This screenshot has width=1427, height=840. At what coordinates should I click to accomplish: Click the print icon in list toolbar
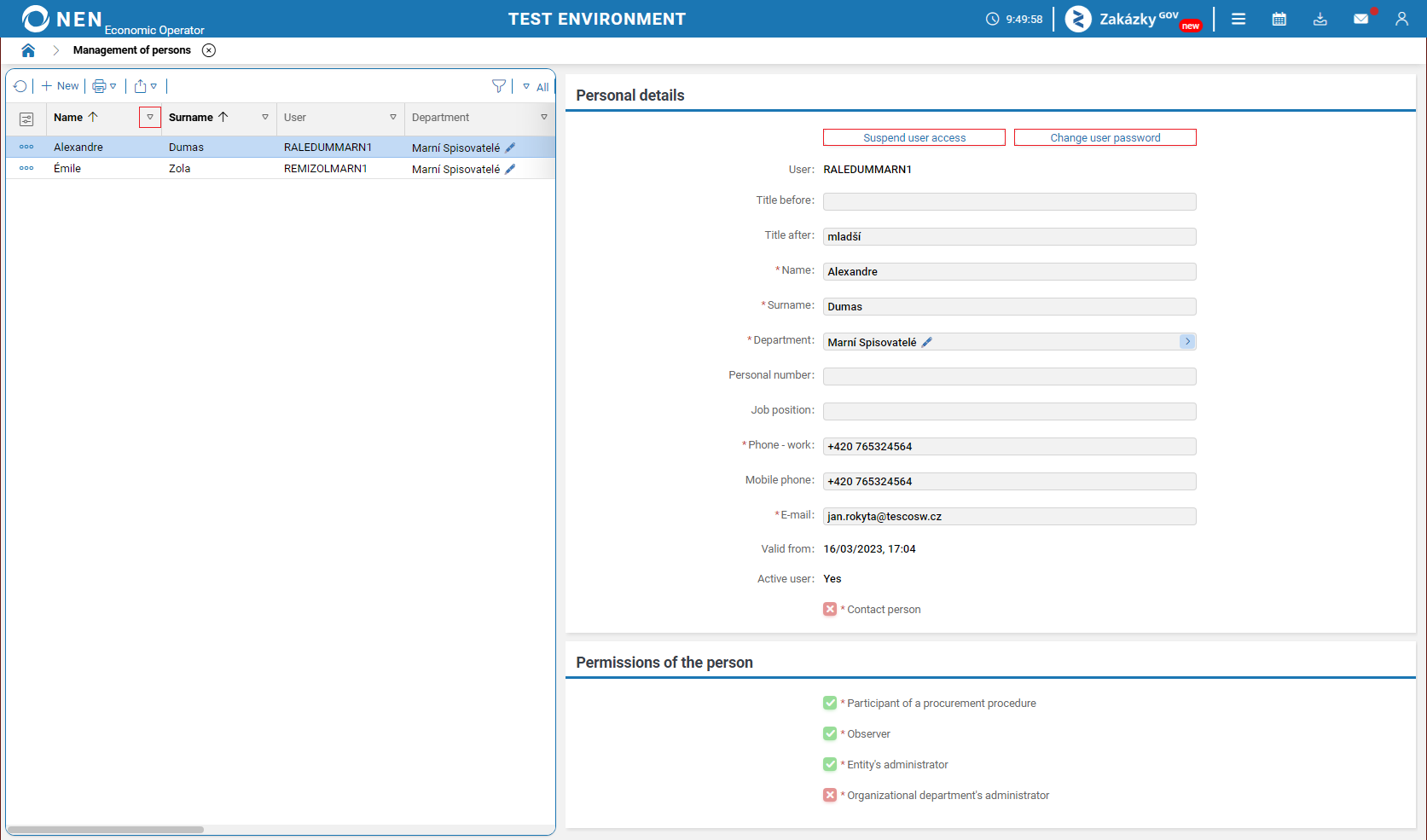(x=99, y=86)
